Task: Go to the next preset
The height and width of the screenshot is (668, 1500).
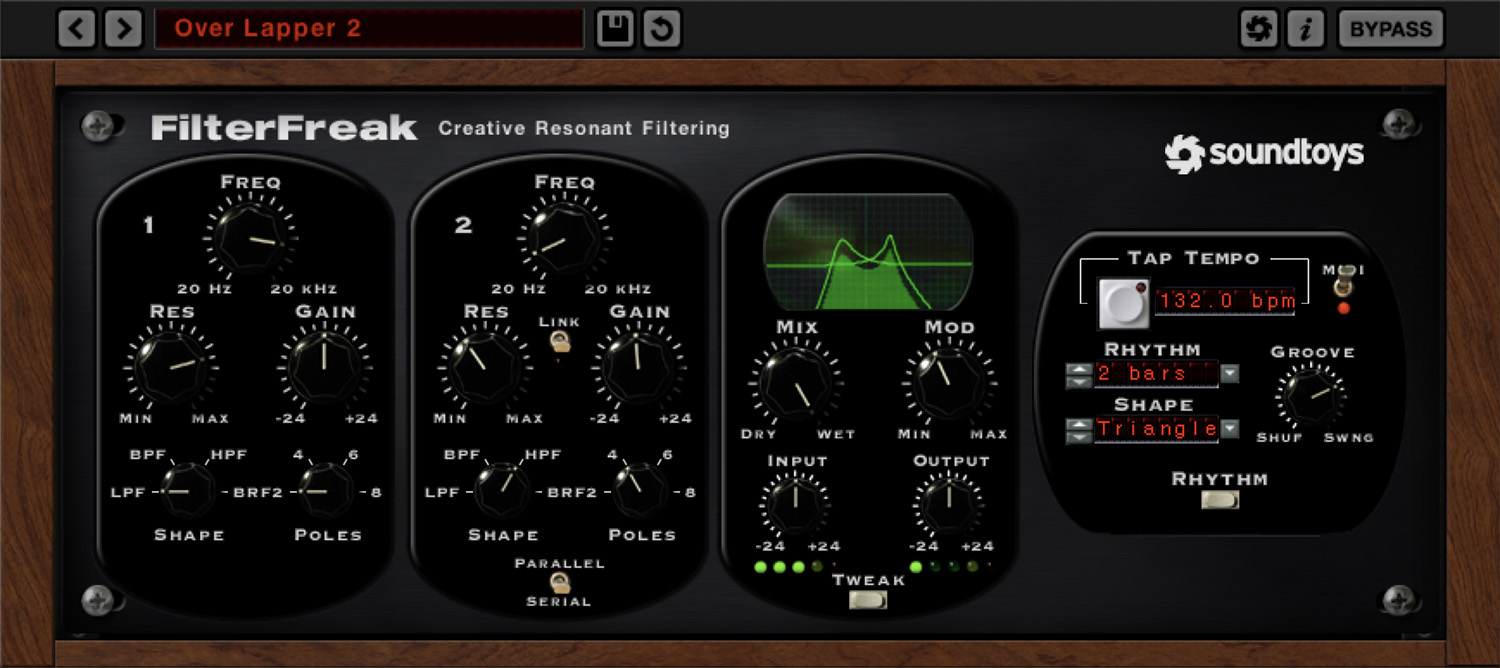Action: pos(123,29)
